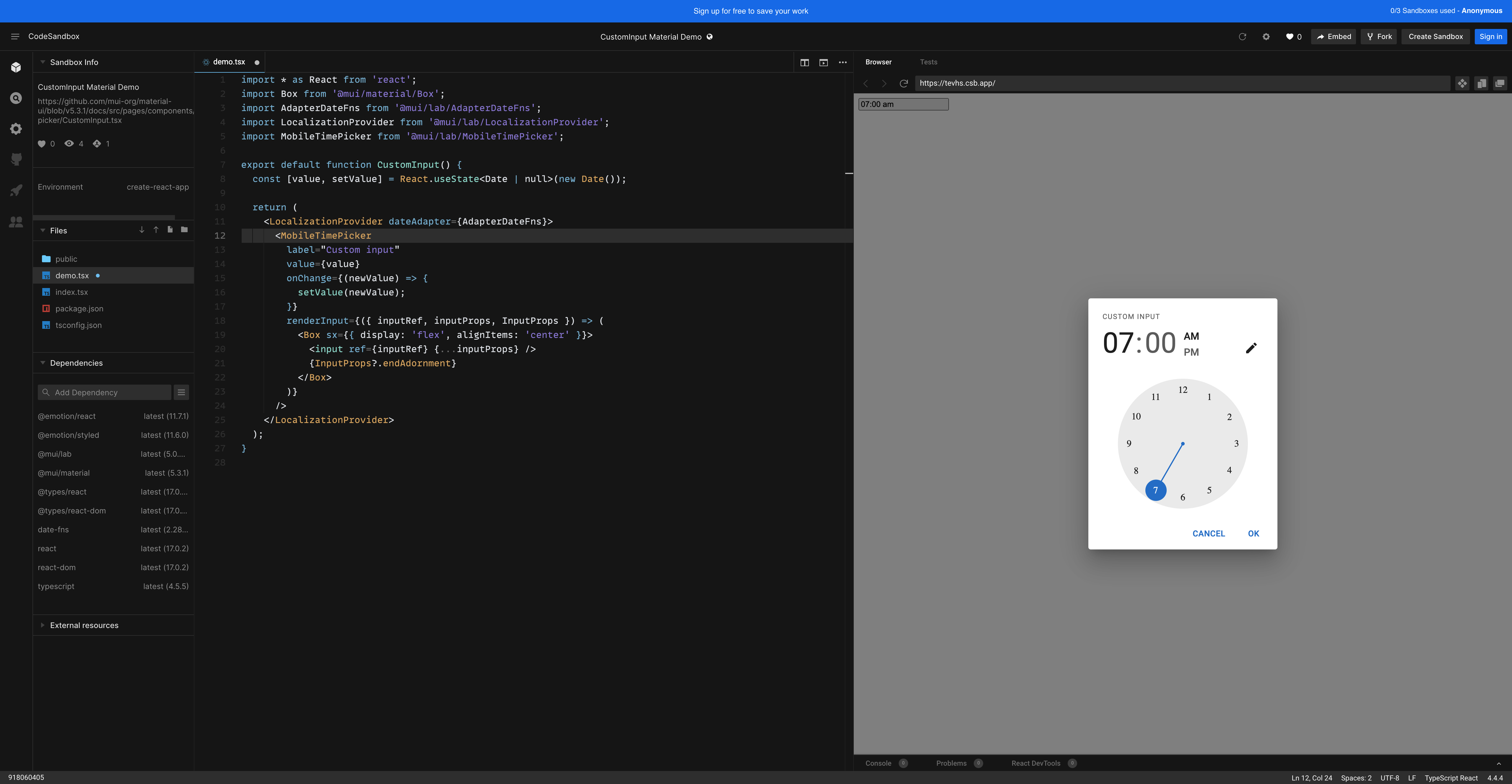Toggle the edit pencil in the clock dialog
This screenshot has width=1512, height=784.
pyautogui.click(x=1251, y=348)
